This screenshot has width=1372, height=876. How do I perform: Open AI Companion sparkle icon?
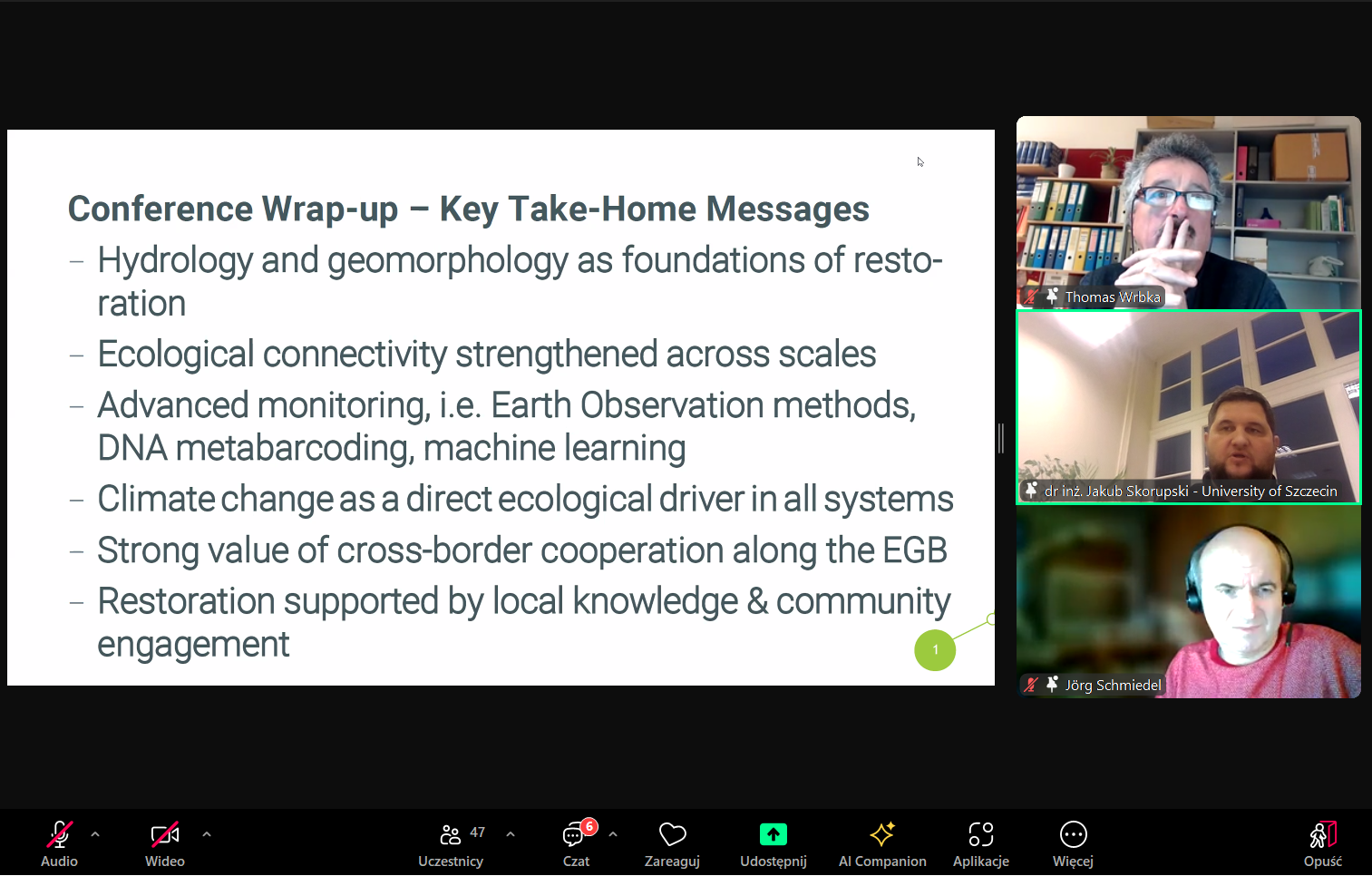click(x=881, y=834)
